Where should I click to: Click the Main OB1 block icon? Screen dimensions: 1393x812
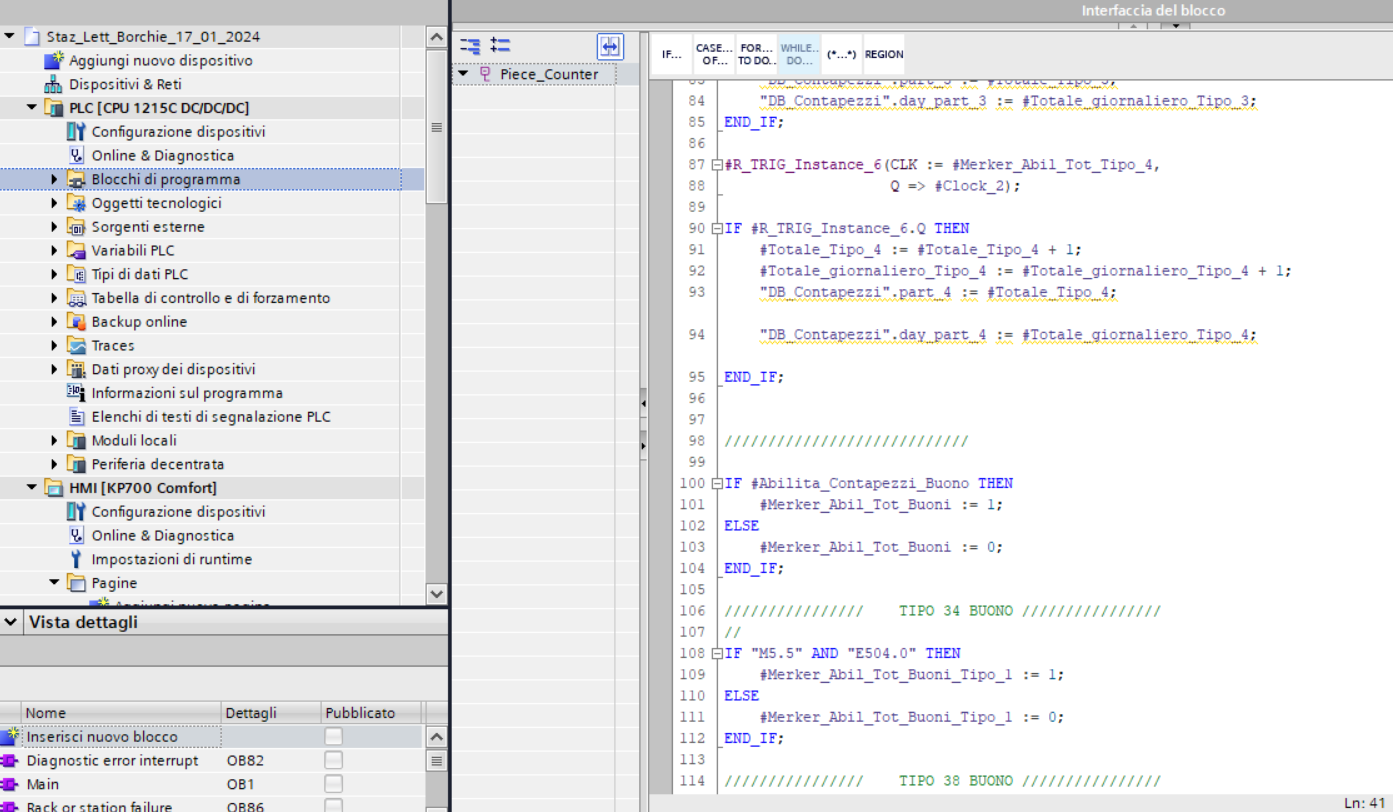pyautogui.click(x=10, y=785)
